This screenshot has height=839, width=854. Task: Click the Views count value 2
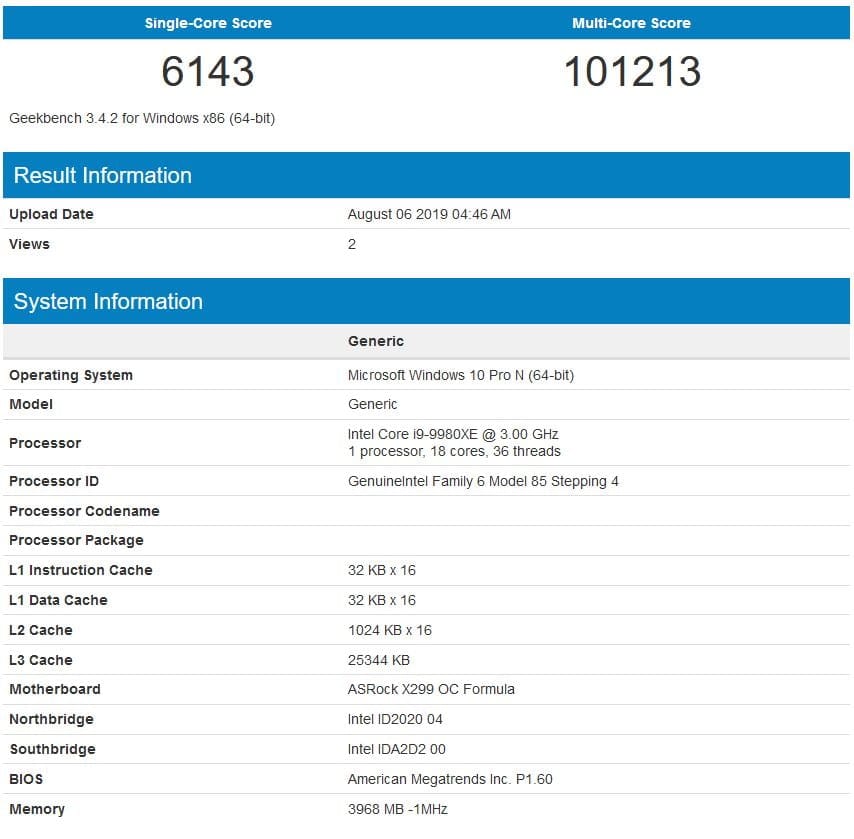point(352,244)
